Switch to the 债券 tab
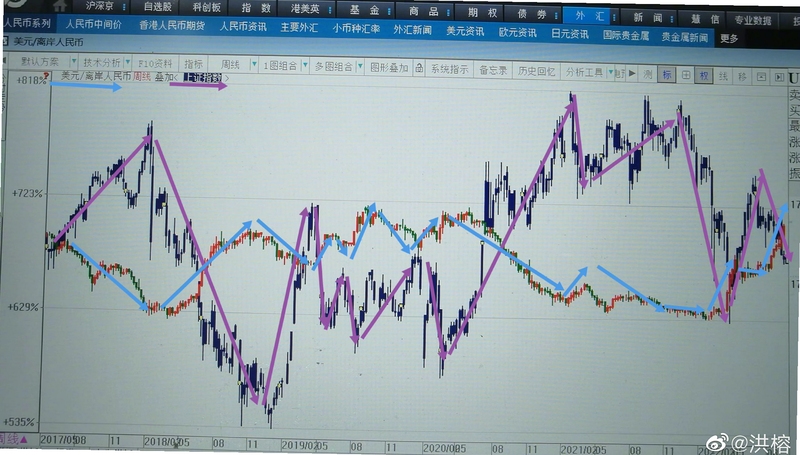The width and height of the screenshot is (800, 455). (531, 14)
